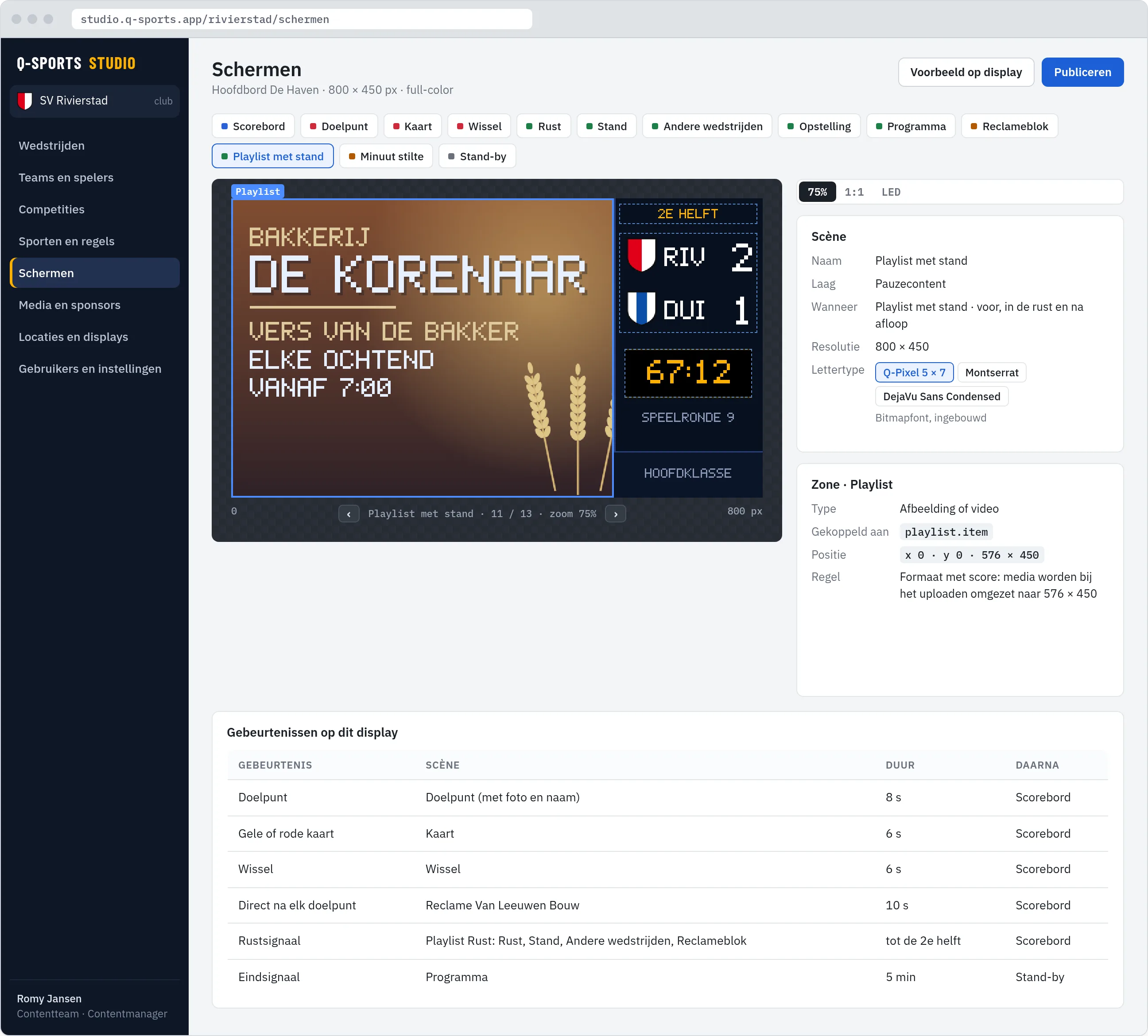Select the Minuut stilte scene

coord(385,157)
